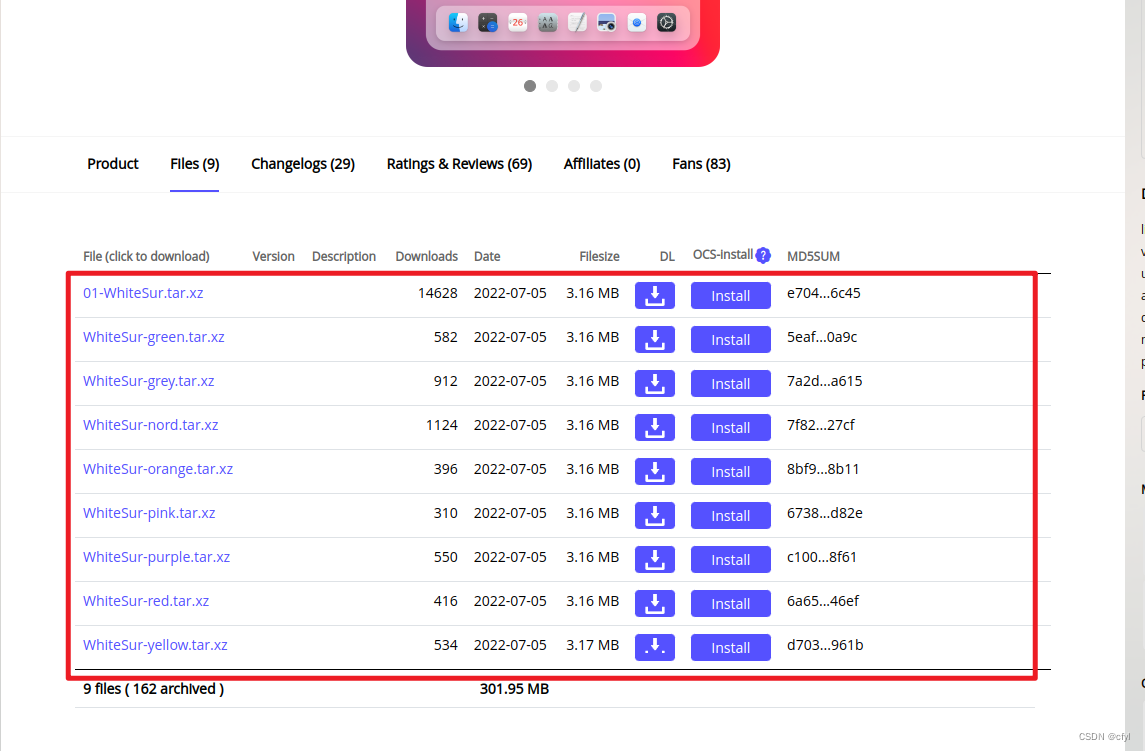Image resolution: width=1145 pixels, height=751 pixels.
Task: Click the calendar icon in preview dock
Action: [x=518, y=23]
